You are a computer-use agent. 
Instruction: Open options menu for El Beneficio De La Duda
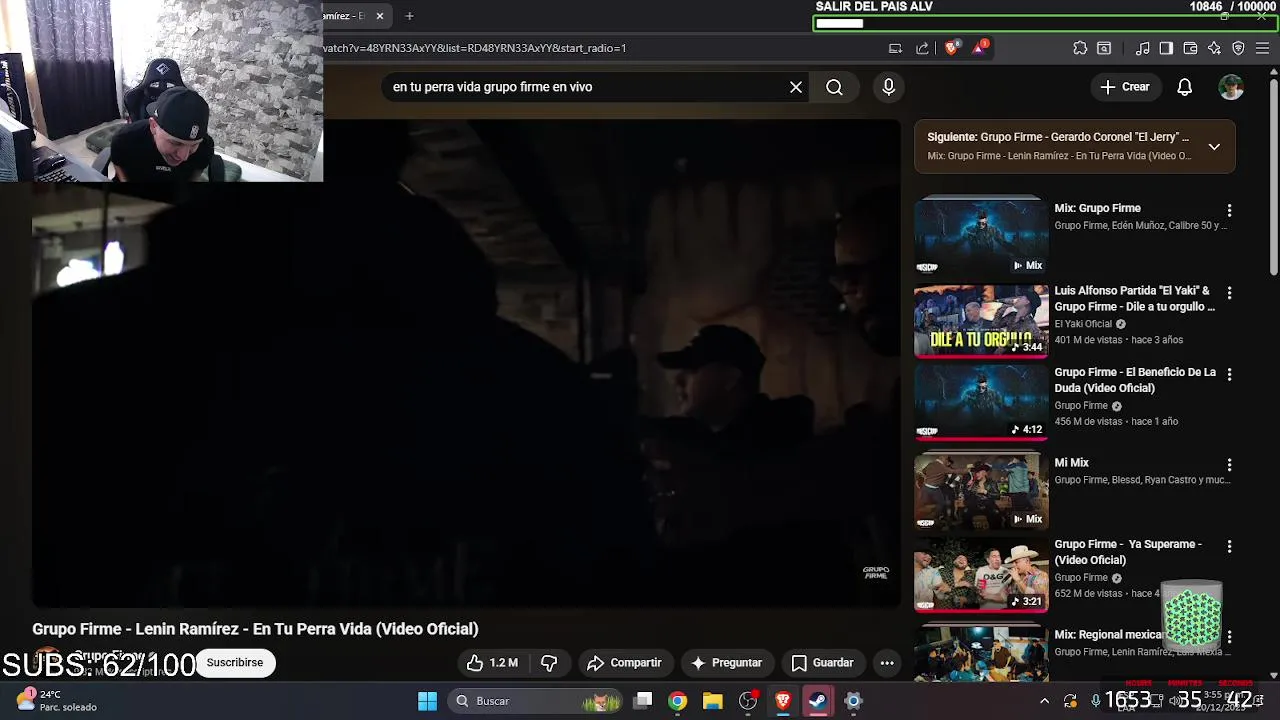[1229, 374]
